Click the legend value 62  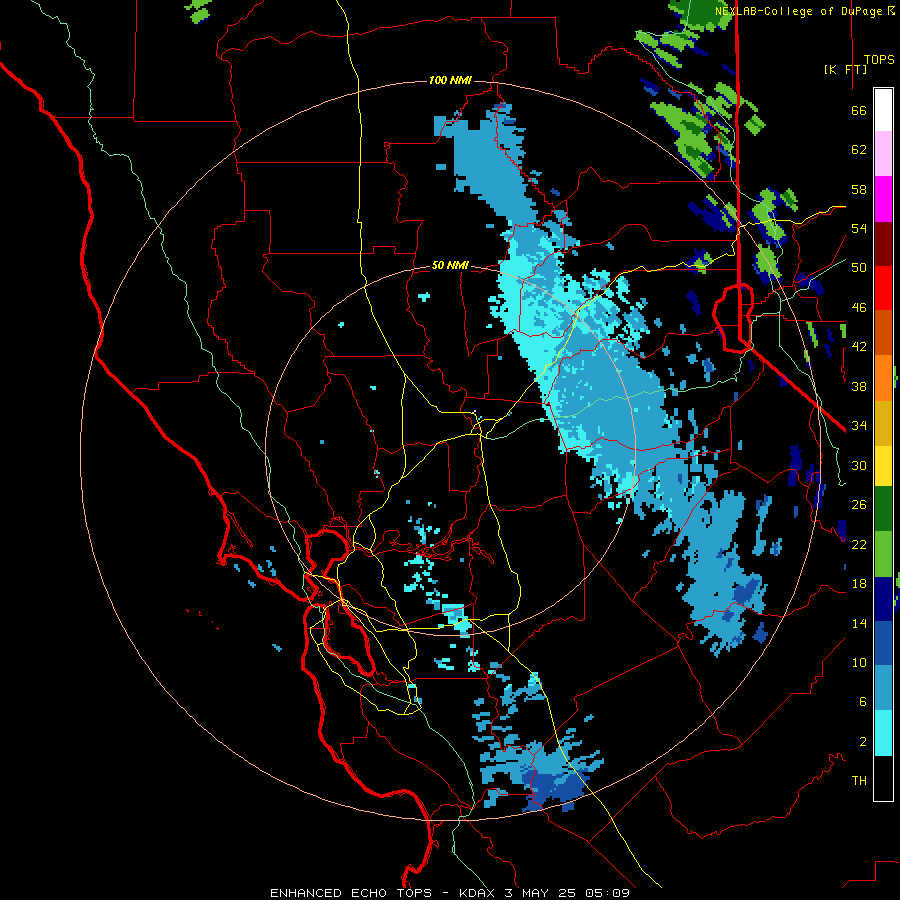[x=859, y=150]
